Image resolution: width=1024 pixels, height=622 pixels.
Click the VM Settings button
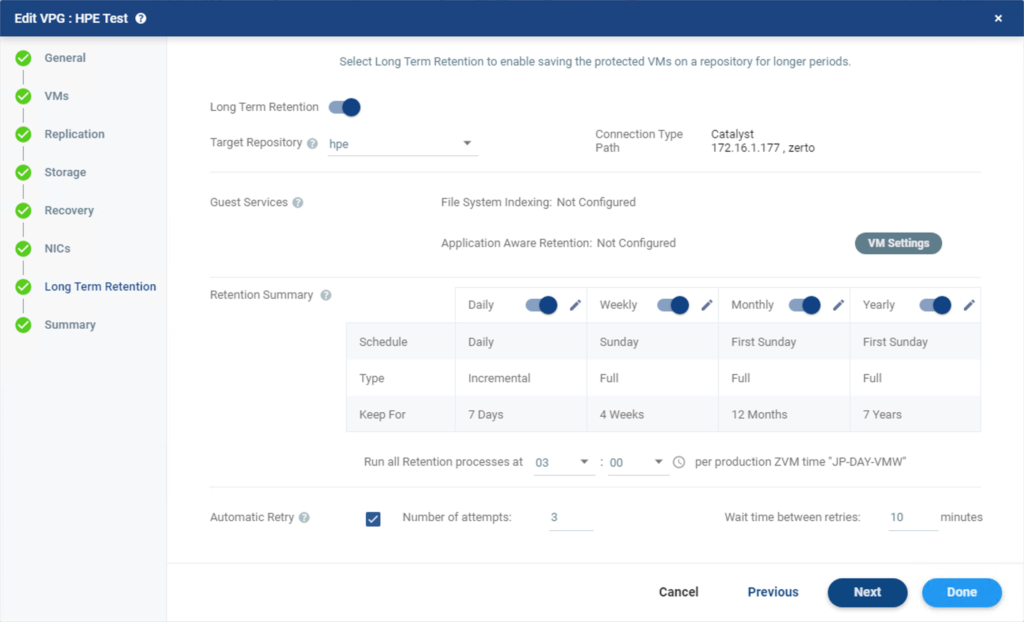point(898,243)
